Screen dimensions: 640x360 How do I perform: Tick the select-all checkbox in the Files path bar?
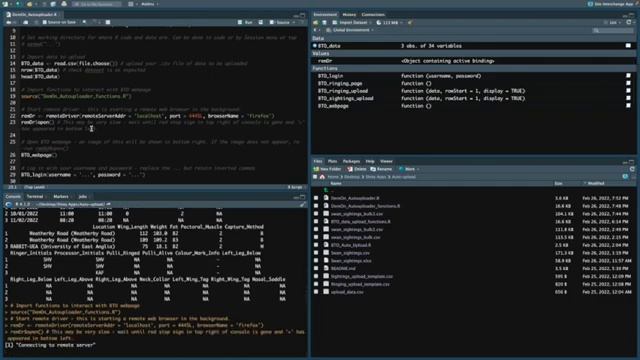pyautogui.click(x=315, y=177)
